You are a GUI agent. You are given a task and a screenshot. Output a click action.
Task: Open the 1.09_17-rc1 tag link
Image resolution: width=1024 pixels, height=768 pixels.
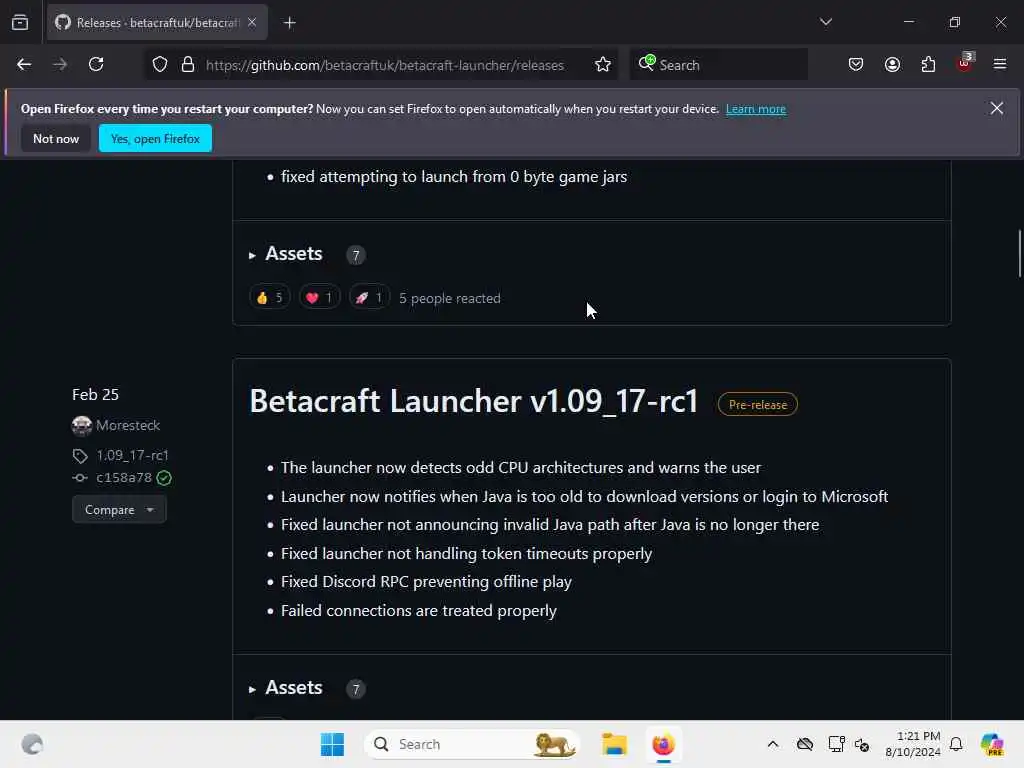point(133,455)
